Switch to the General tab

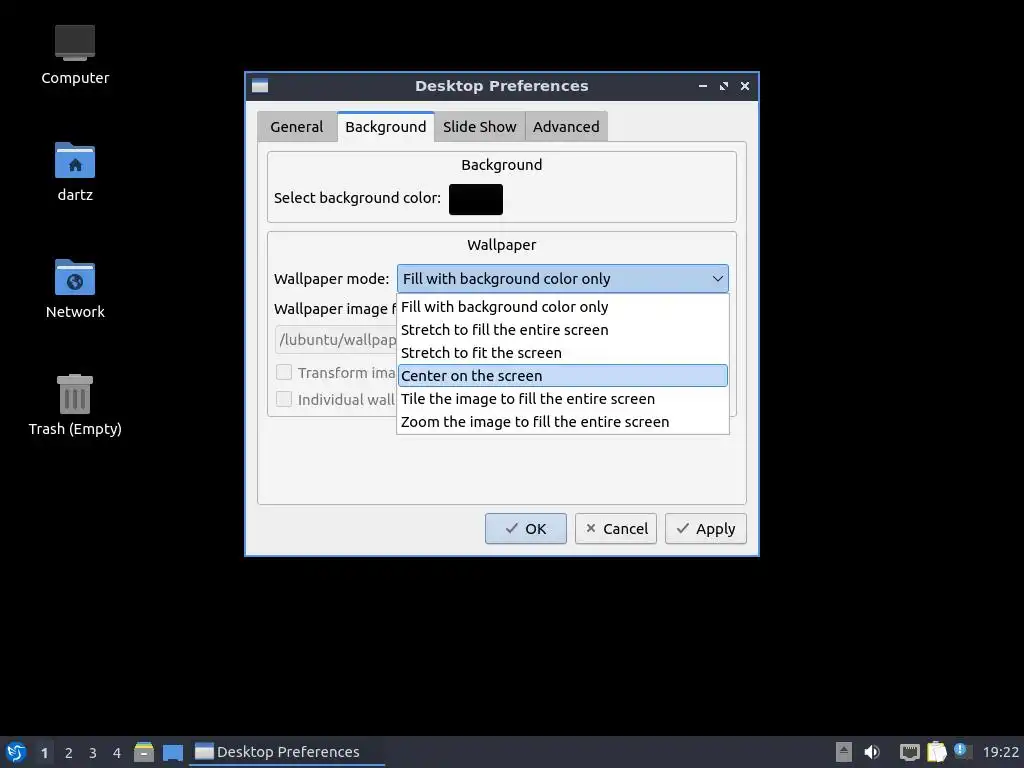(x=296, y=127)
